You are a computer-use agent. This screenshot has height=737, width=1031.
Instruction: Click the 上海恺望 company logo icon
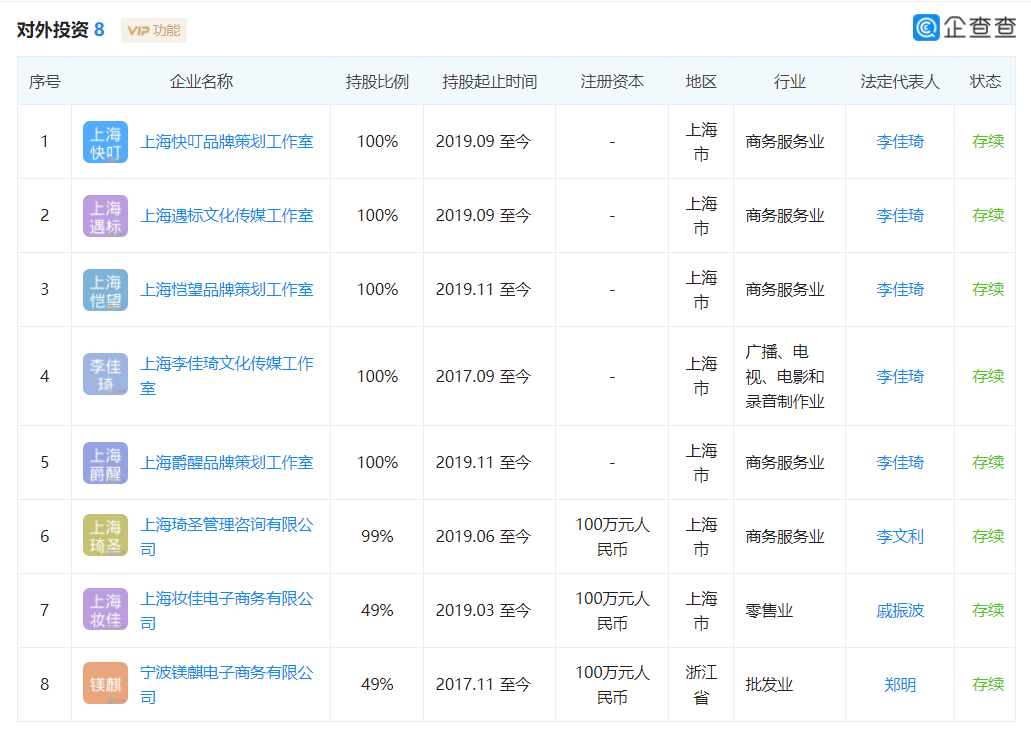105,290
